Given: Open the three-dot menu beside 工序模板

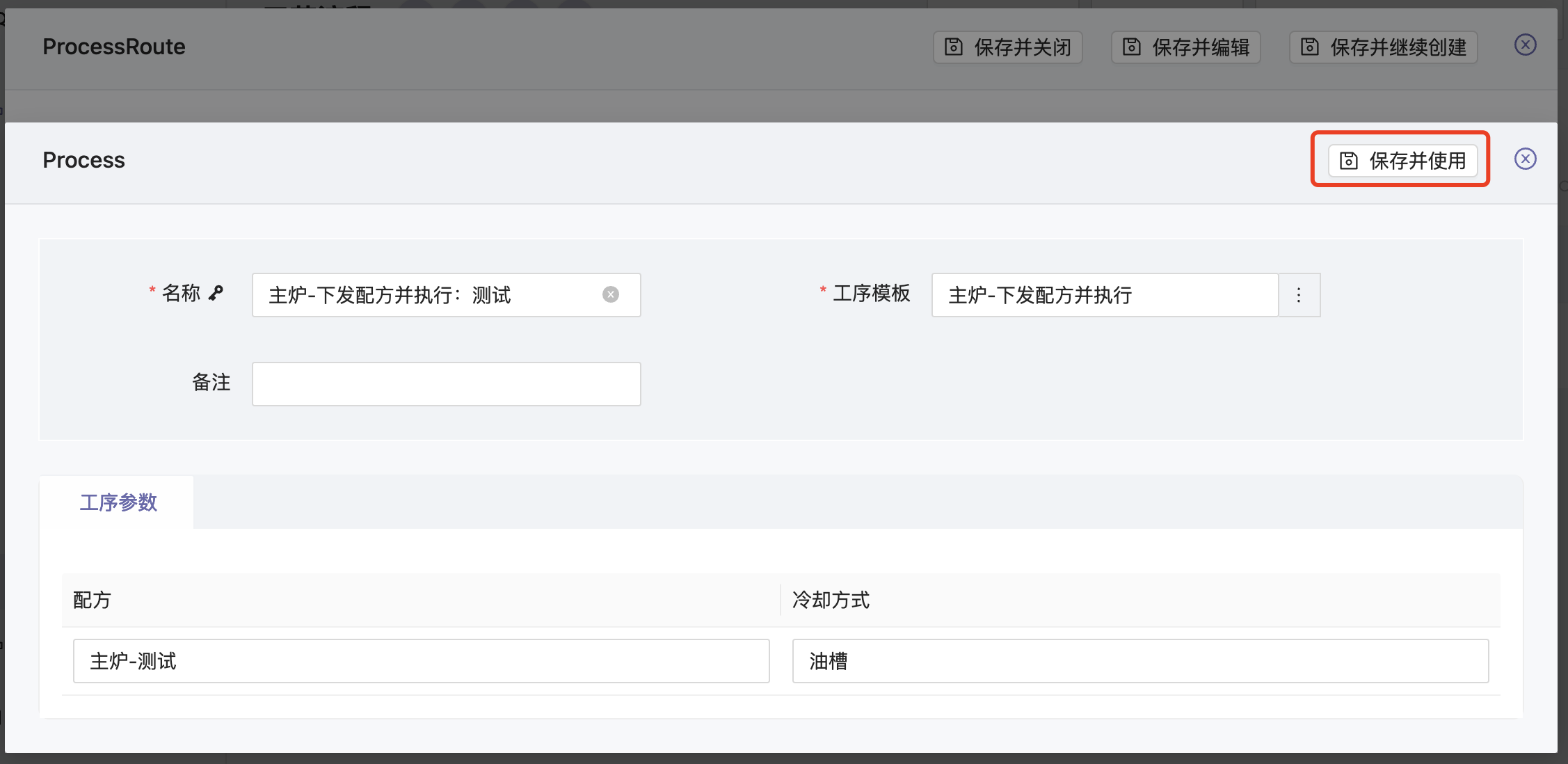Looking at the screenshot, I should [1298, 295].
